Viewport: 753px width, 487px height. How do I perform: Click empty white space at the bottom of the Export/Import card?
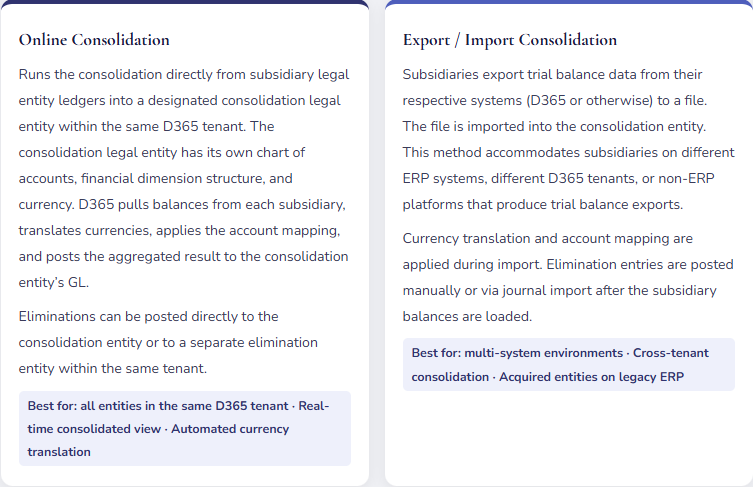(568, 440)
